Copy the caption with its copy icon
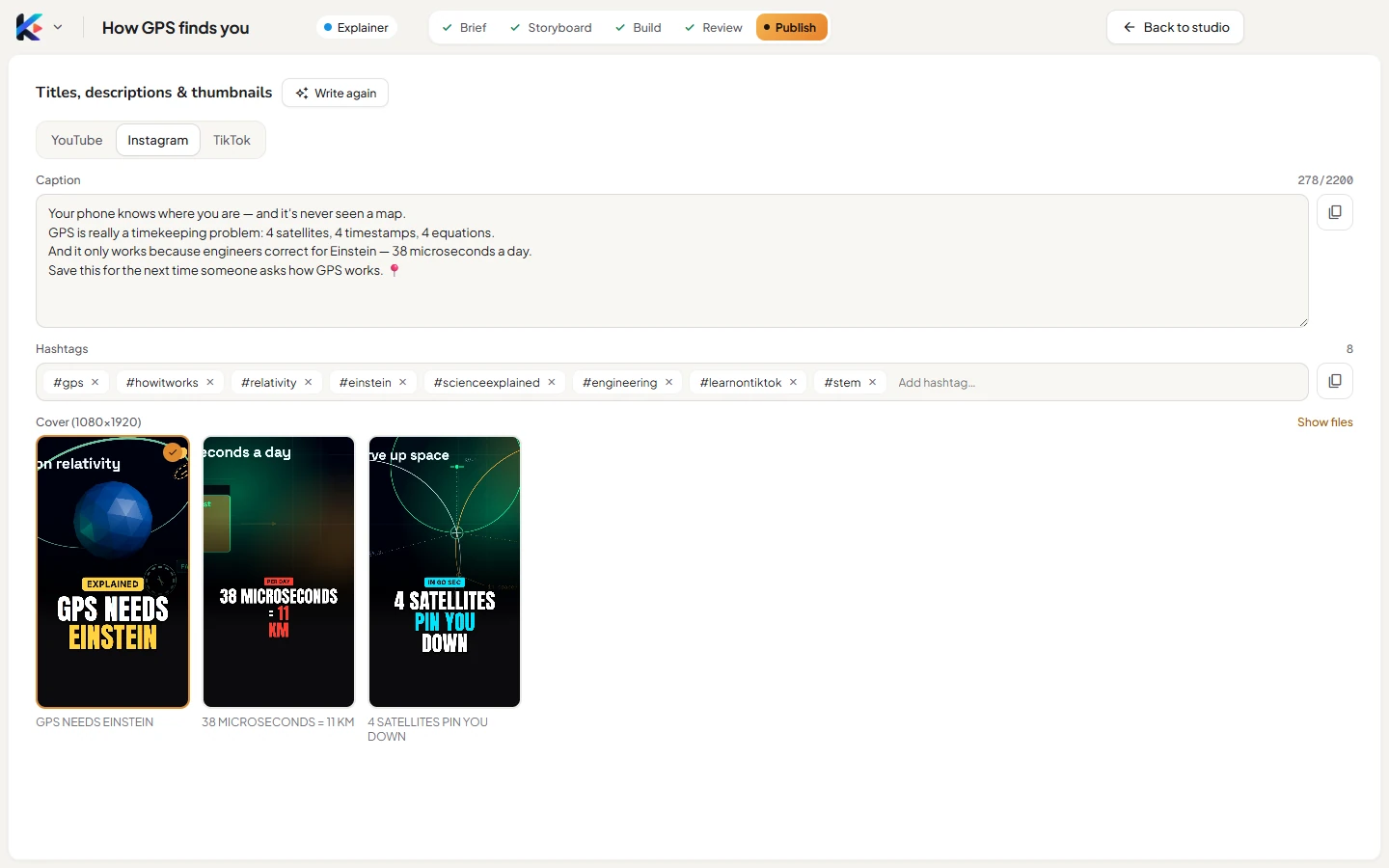This screenshot has height=868, width=1389. pos(1335,212)
